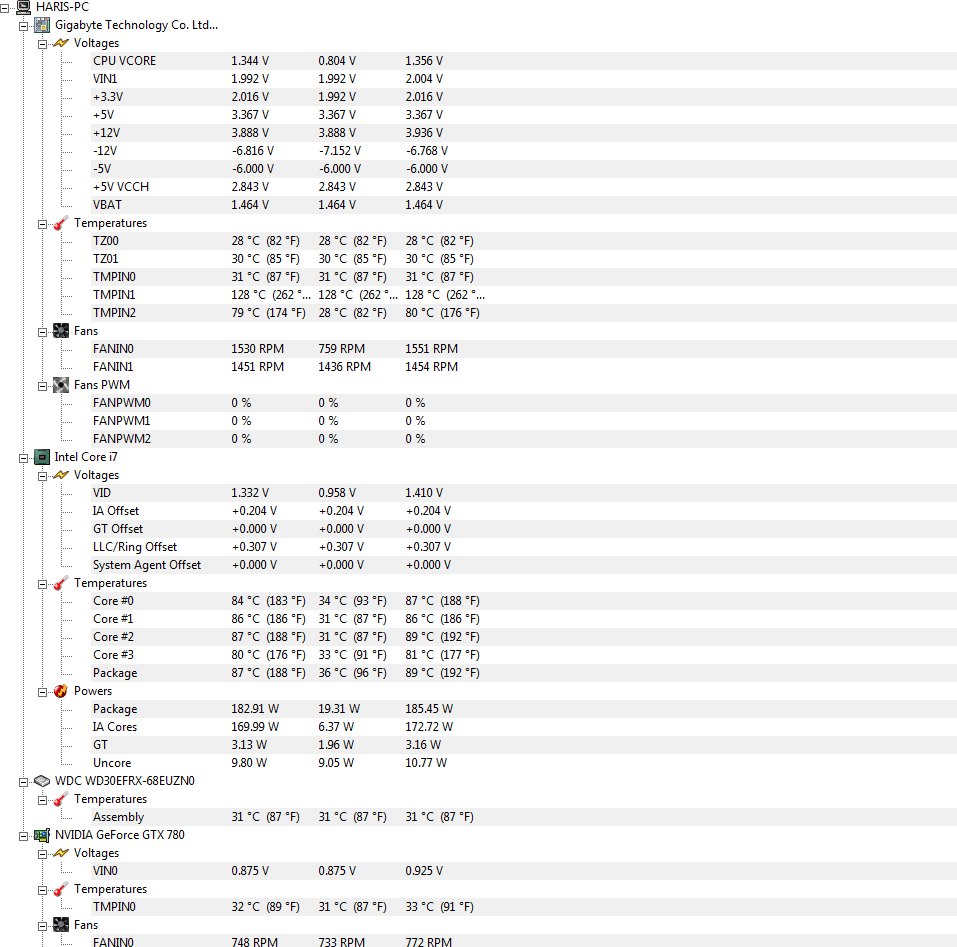
Task: Select the +12V voltage row
Action: point(524,133)
